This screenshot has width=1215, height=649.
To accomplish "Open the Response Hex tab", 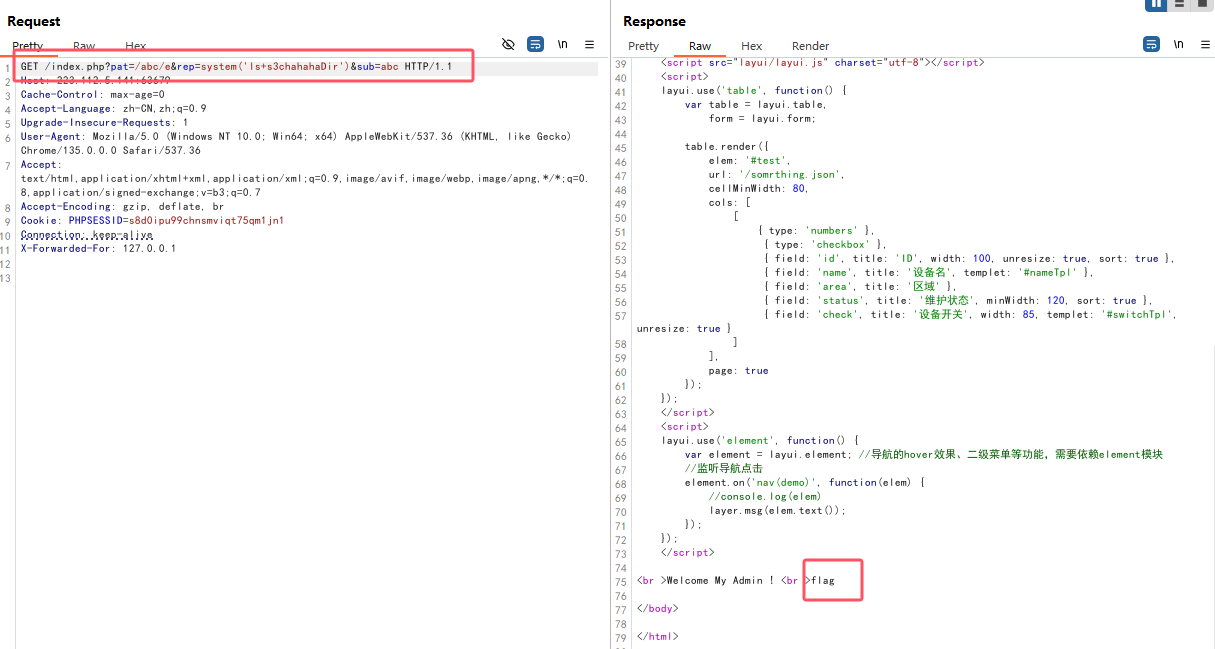I will (x=752, y=46).
